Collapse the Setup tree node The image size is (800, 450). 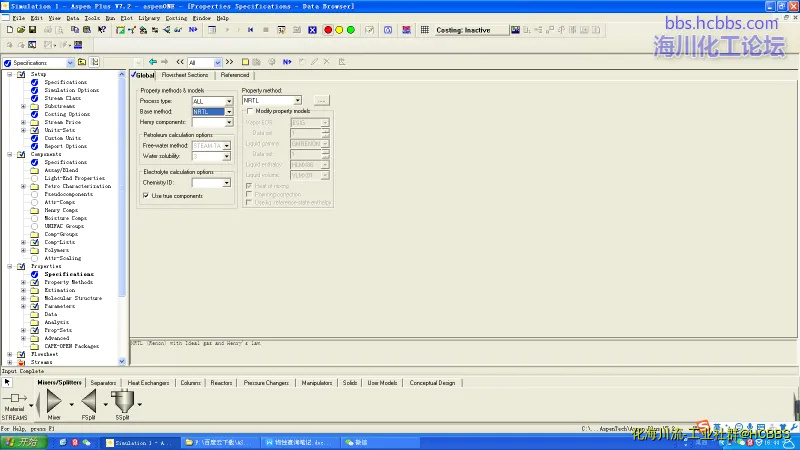coord(10,74)
